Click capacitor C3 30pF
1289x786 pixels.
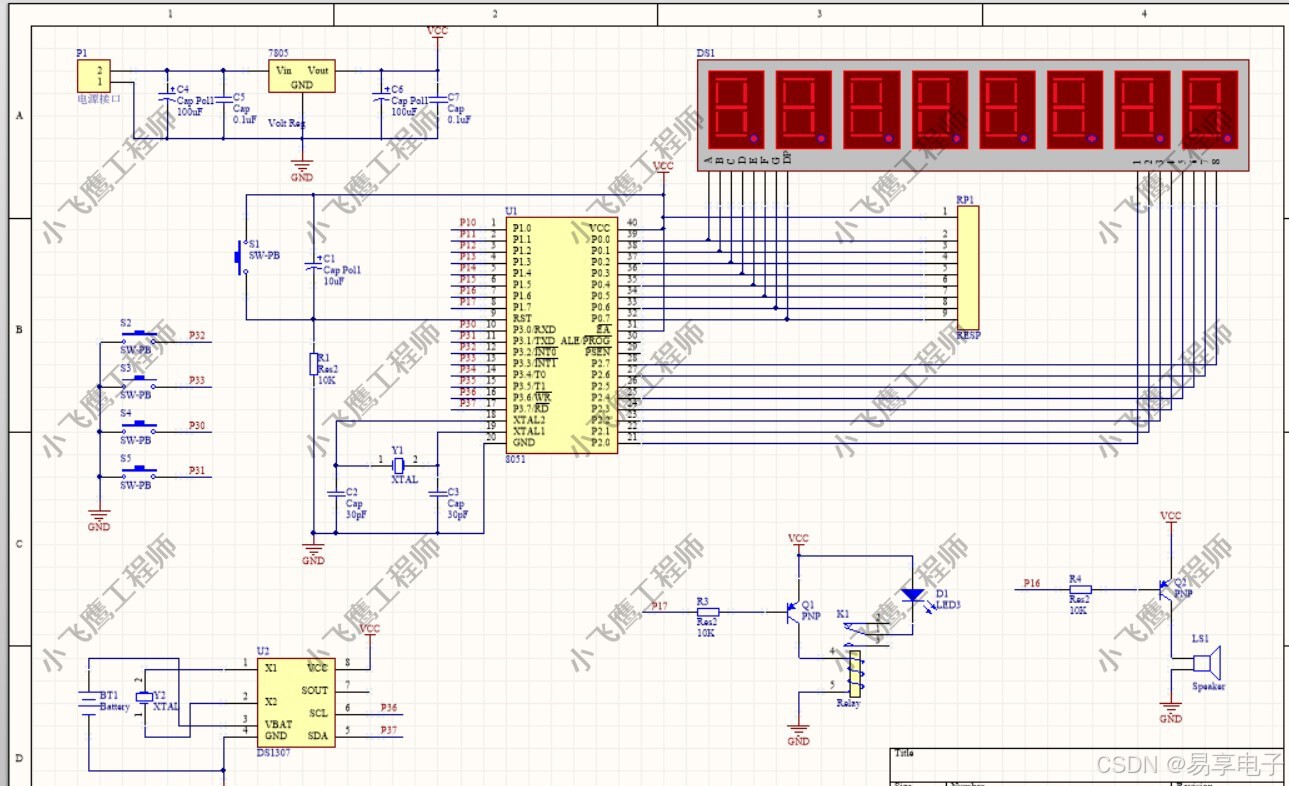point(437,494)
